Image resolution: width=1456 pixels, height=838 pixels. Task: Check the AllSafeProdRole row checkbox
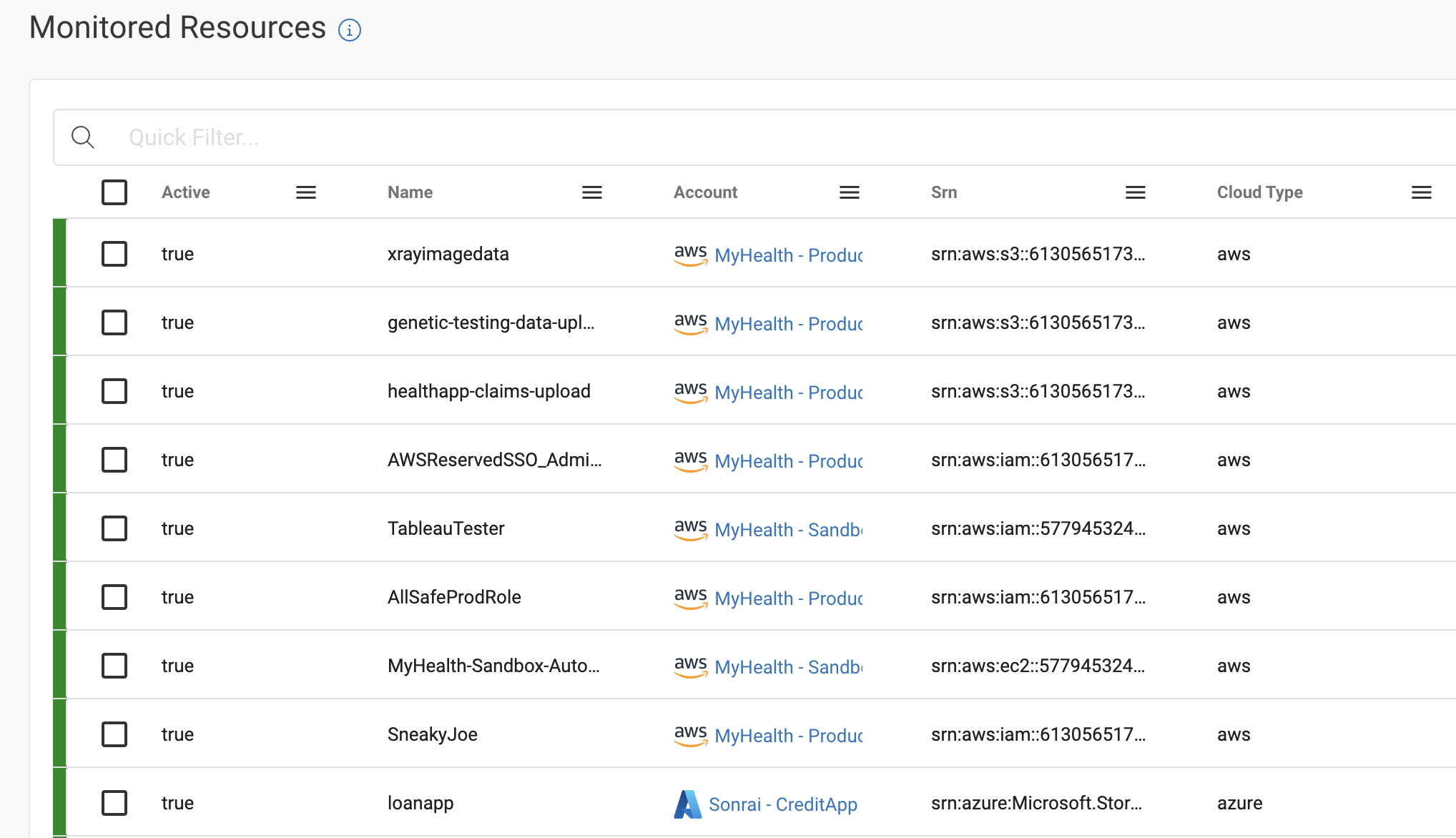point(114,597)
